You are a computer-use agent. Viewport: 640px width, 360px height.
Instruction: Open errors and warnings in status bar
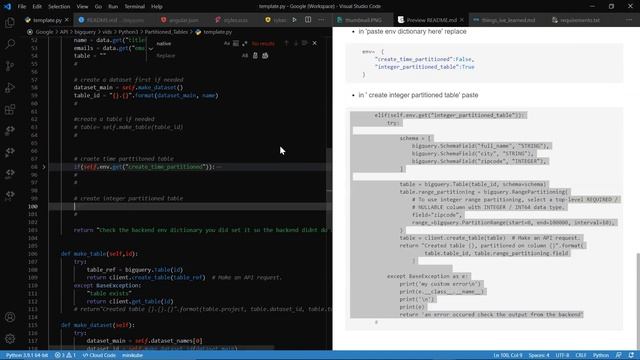(x=65, y=355)
